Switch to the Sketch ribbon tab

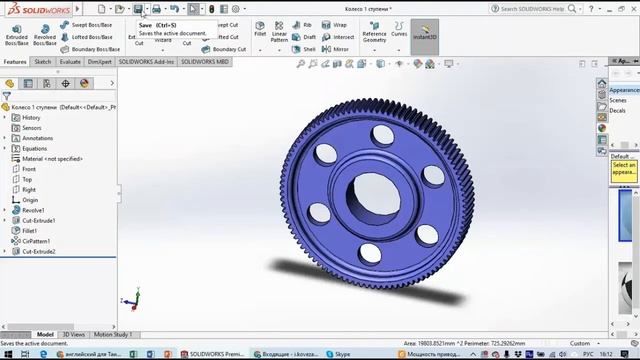pyautogui.click(x=42, y=62)
